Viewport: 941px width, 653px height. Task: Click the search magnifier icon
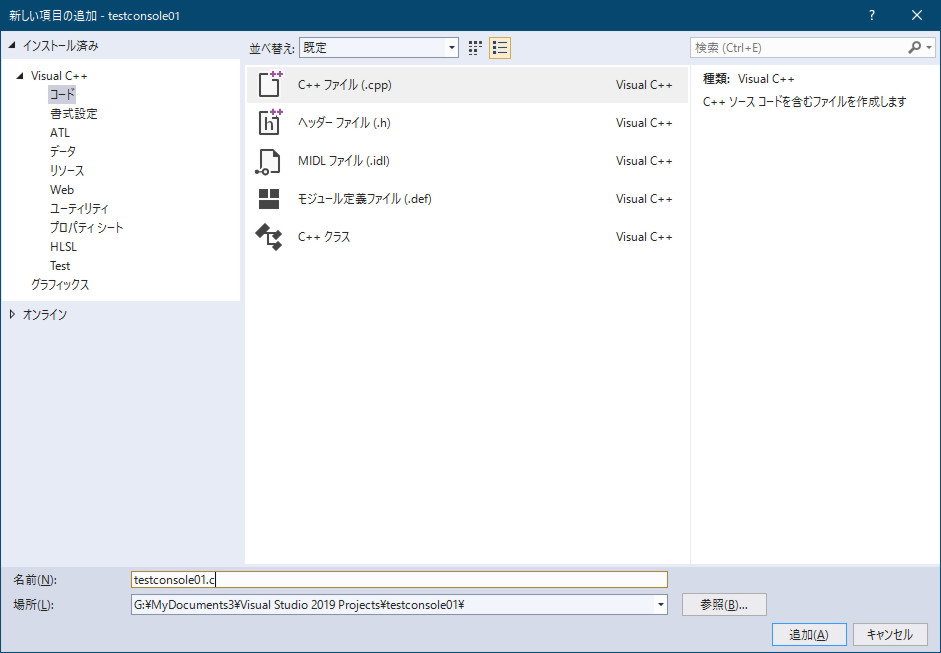click(914, 48)
